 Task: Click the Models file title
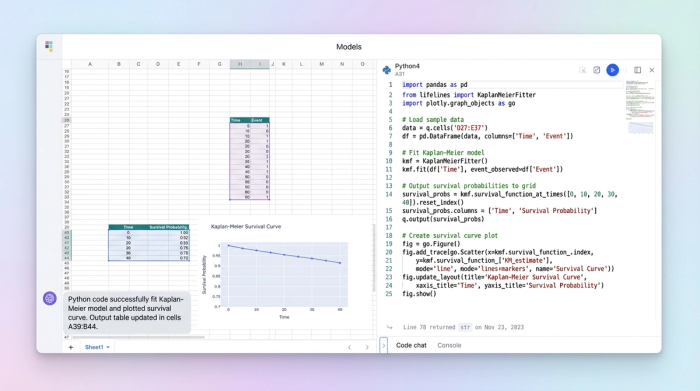pyautogui.click(x=349, y=47)
